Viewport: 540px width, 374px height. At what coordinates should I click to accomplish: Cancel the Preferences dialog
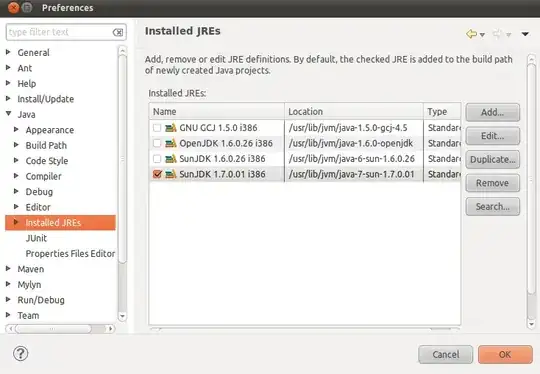click(x=446, y=354)
